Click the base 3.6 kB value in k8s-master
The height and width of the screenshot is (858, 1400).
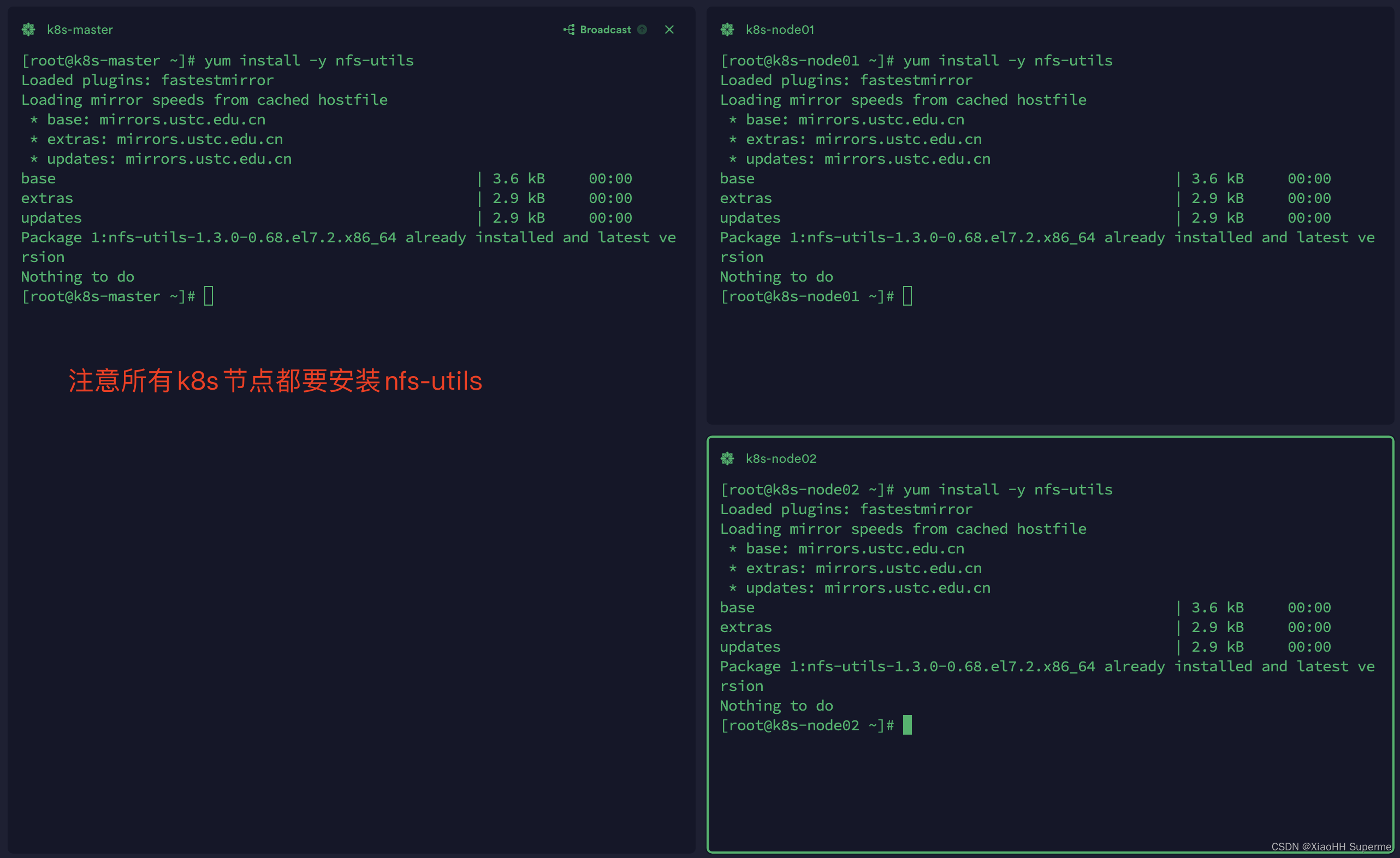518,178
